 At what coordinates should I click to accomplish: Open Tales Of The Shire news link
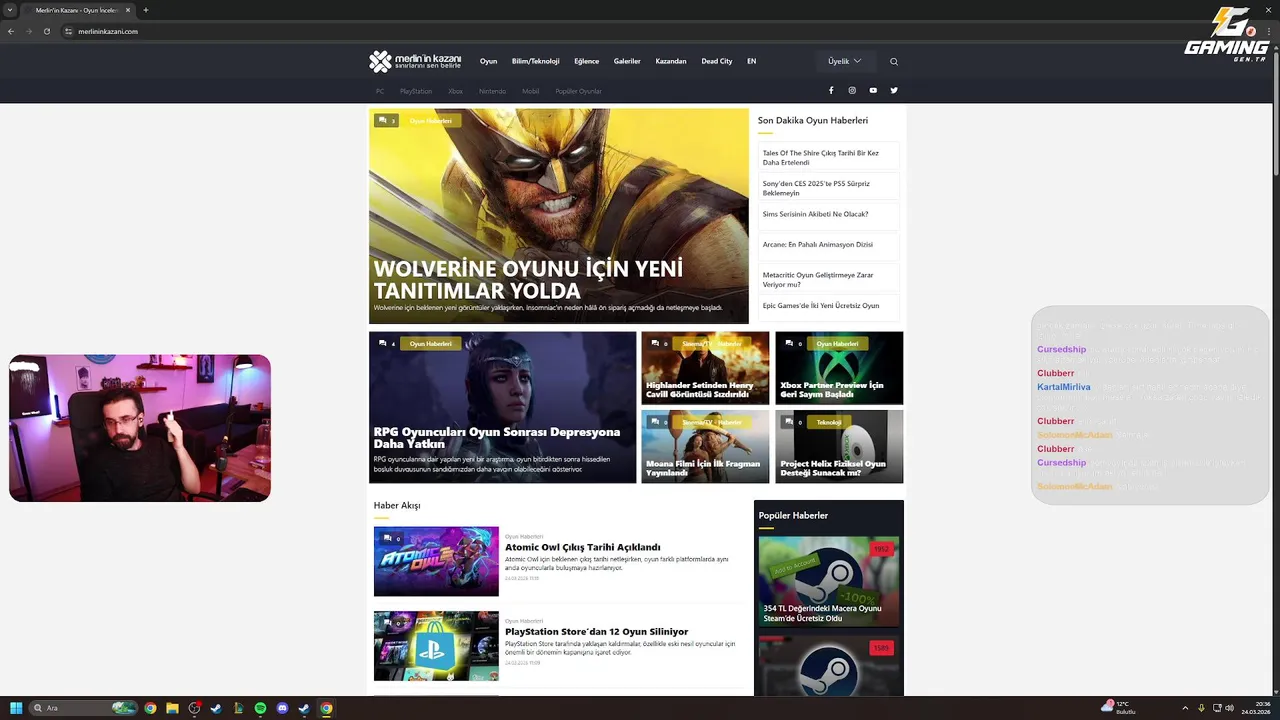(x=828, y=157)
